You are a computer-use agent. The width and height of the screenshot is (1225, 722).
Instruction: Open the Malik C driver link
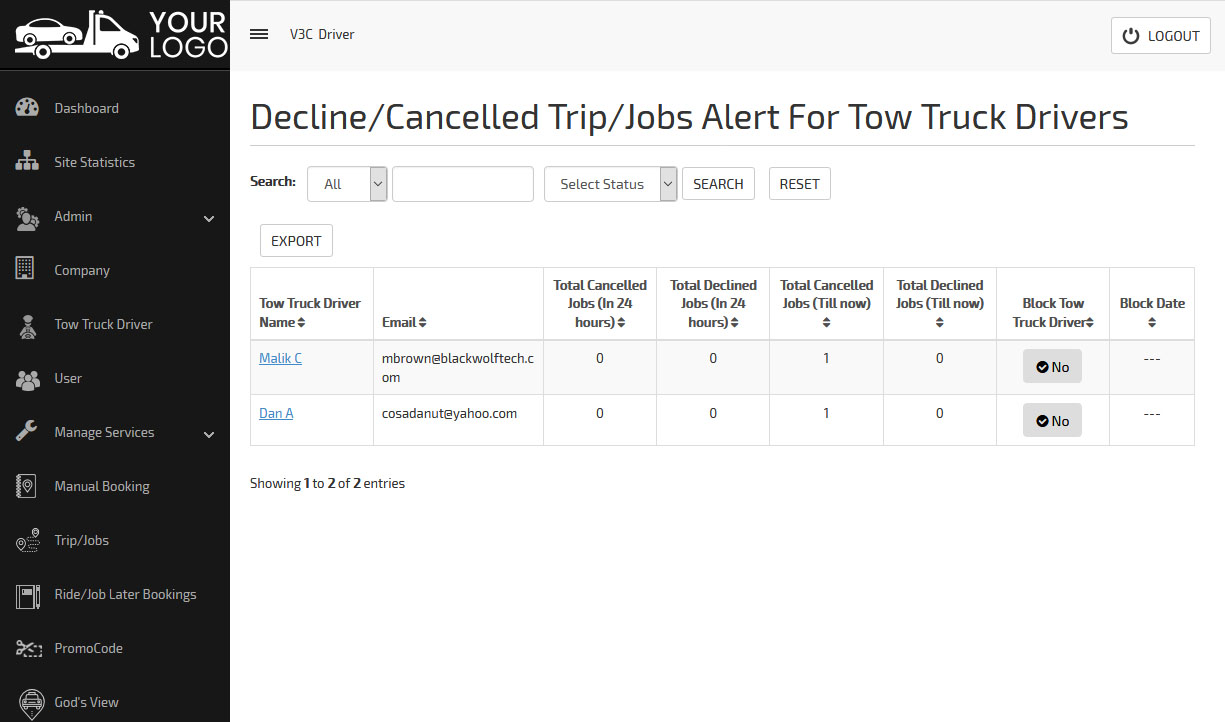[x=280, y=358]
